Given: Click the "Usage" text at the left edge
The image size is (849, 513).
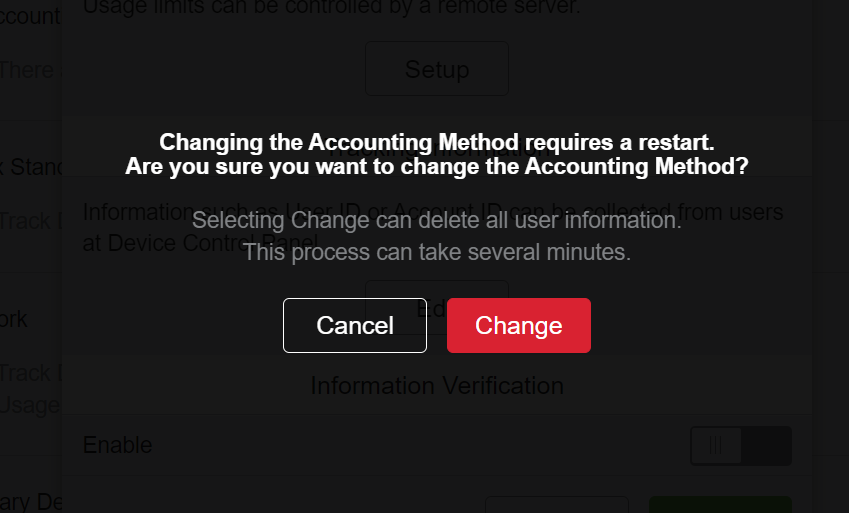Looking at the screenshot, I should point(30,405).
